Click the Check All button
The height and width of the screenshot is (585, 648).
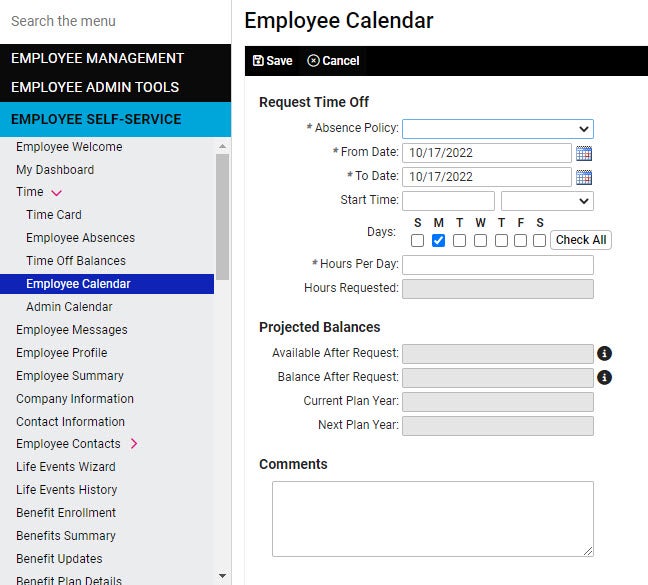(581, 240)
